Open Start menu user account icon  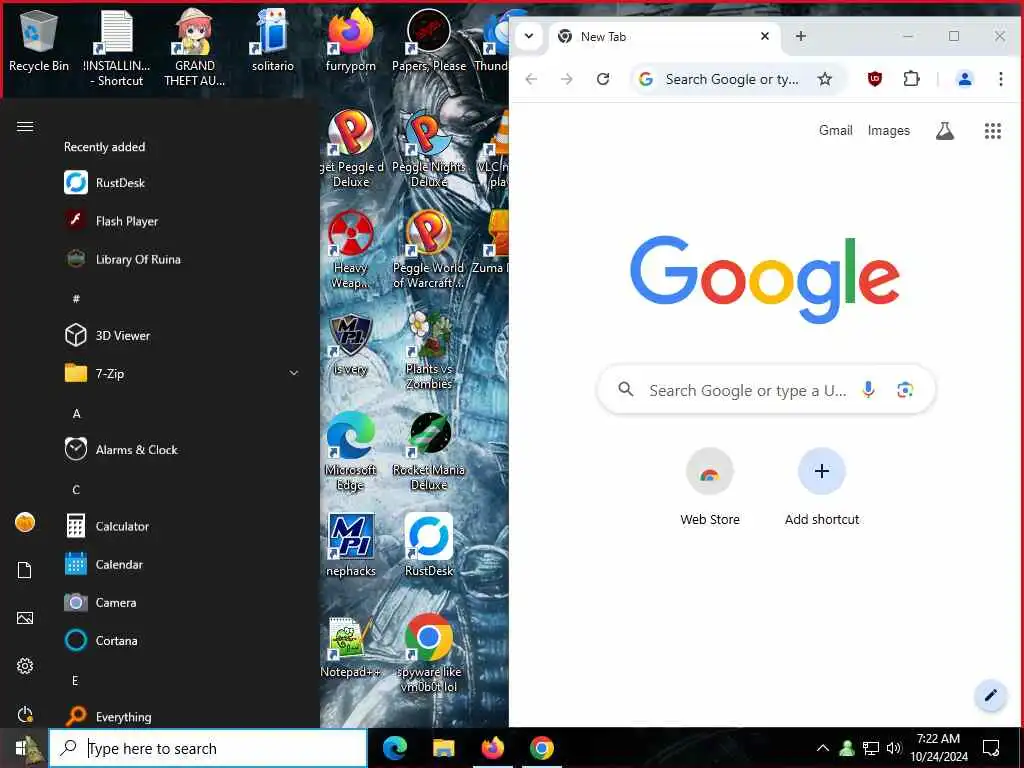pos(25,522)
